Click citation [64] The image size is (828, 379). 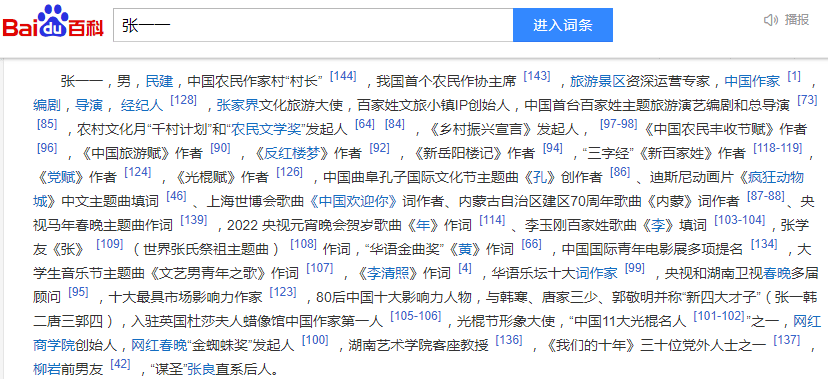(365, 124)
